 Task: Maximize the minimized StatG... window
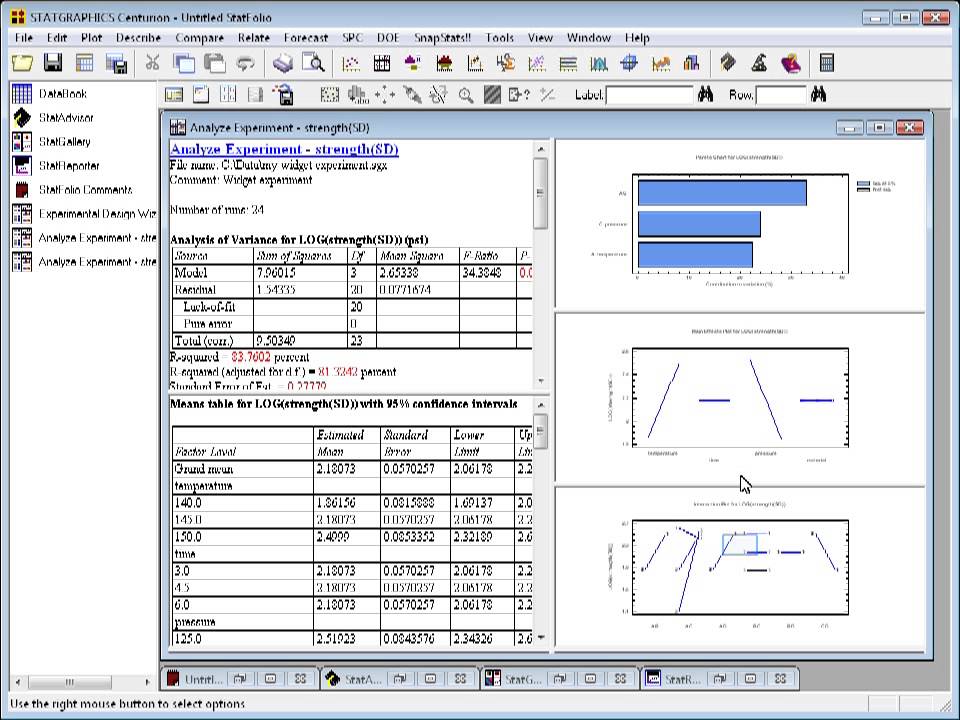(590, 679)
